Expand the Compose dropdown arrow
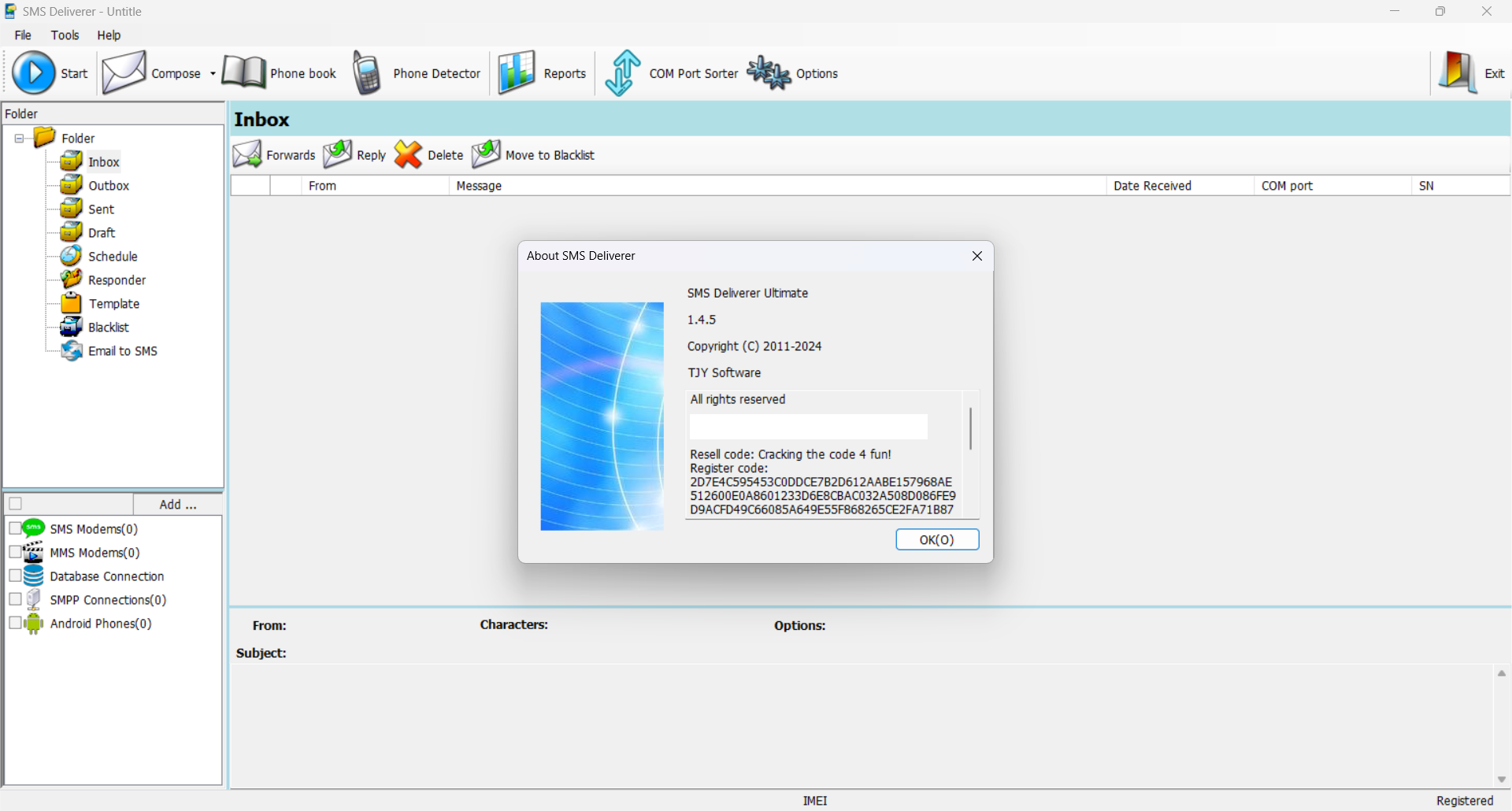Image resolution: width=1512 pixels, height=811 pixels. [213, 73]
